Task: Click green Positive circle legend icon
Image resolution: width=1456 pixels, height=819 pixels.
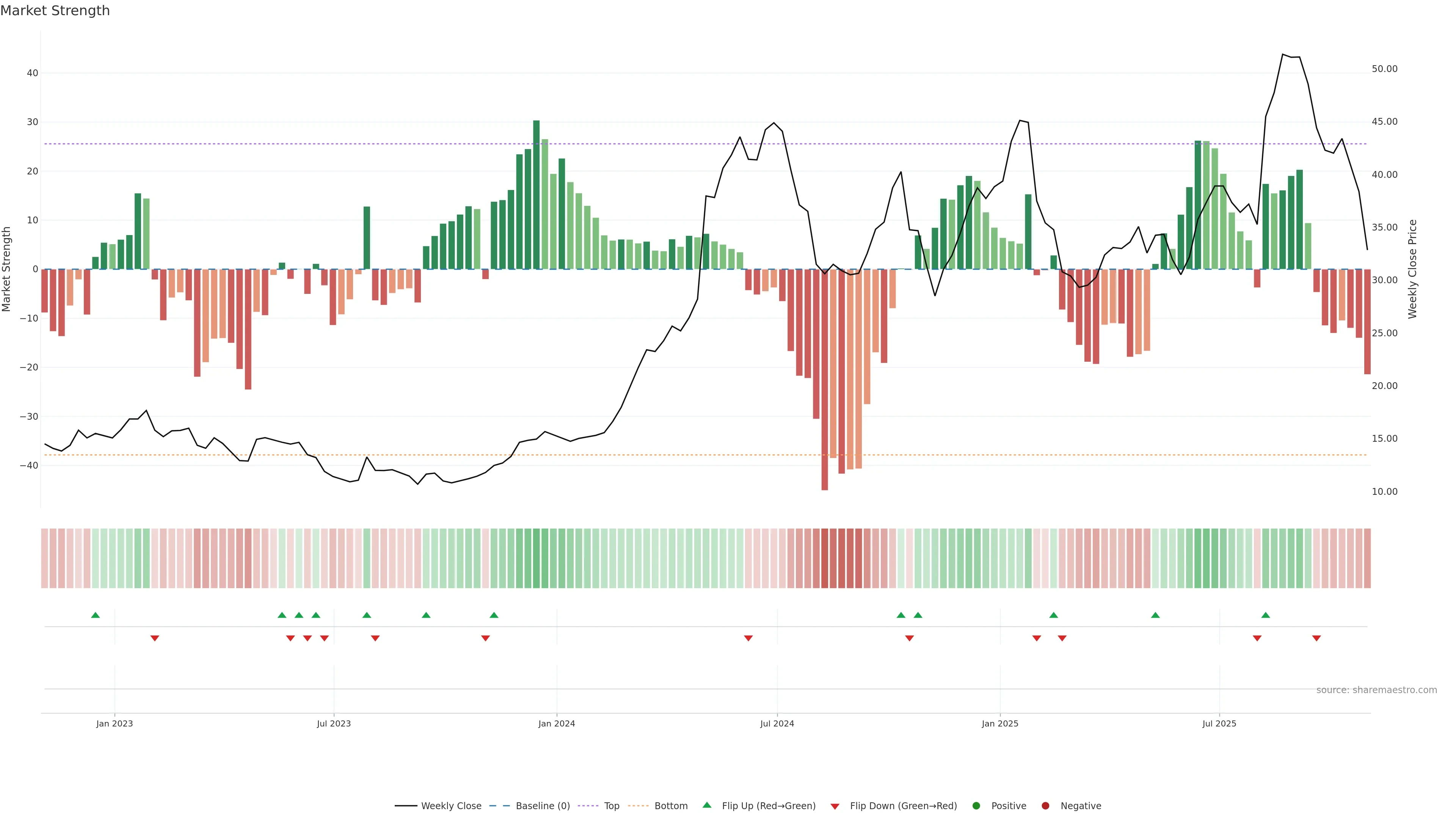Action: tap(976, 805)
